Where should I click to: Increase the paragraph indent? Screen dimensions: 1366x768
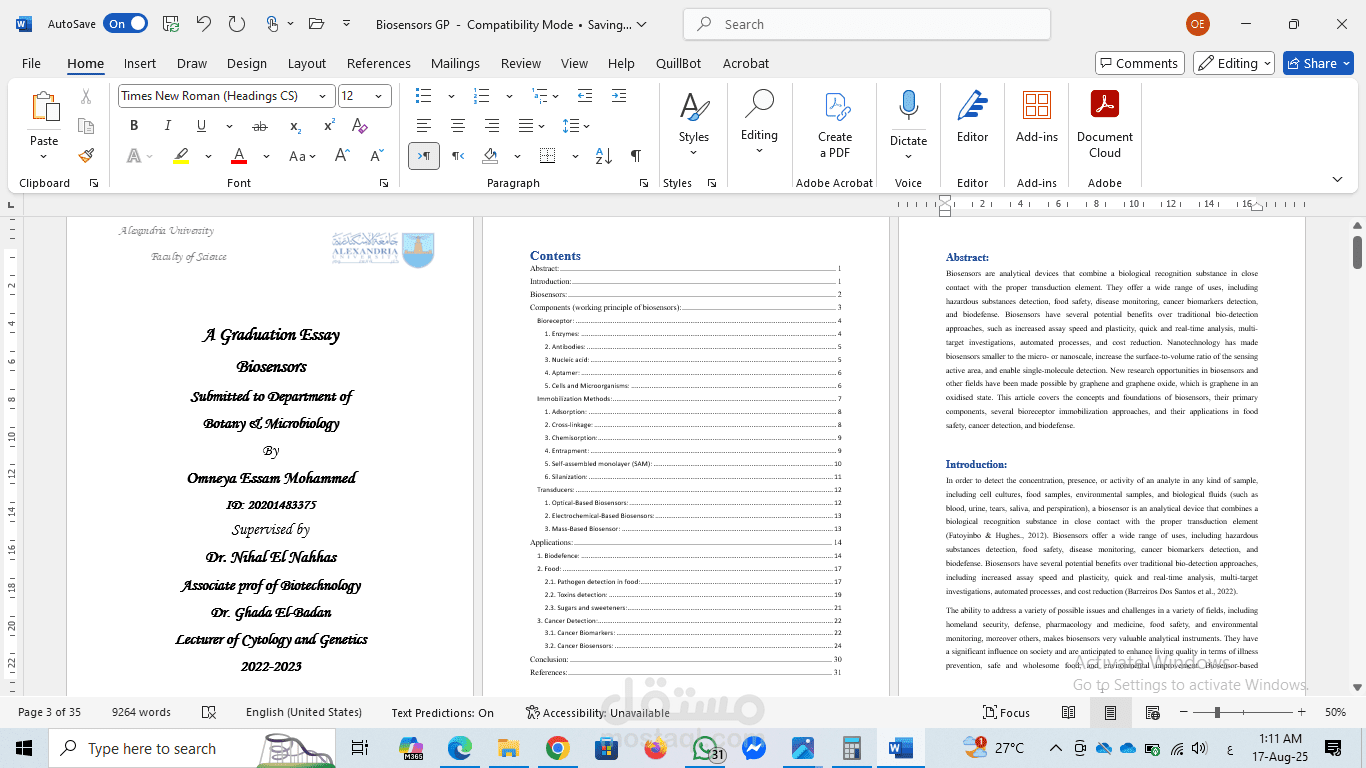(619, 96)
